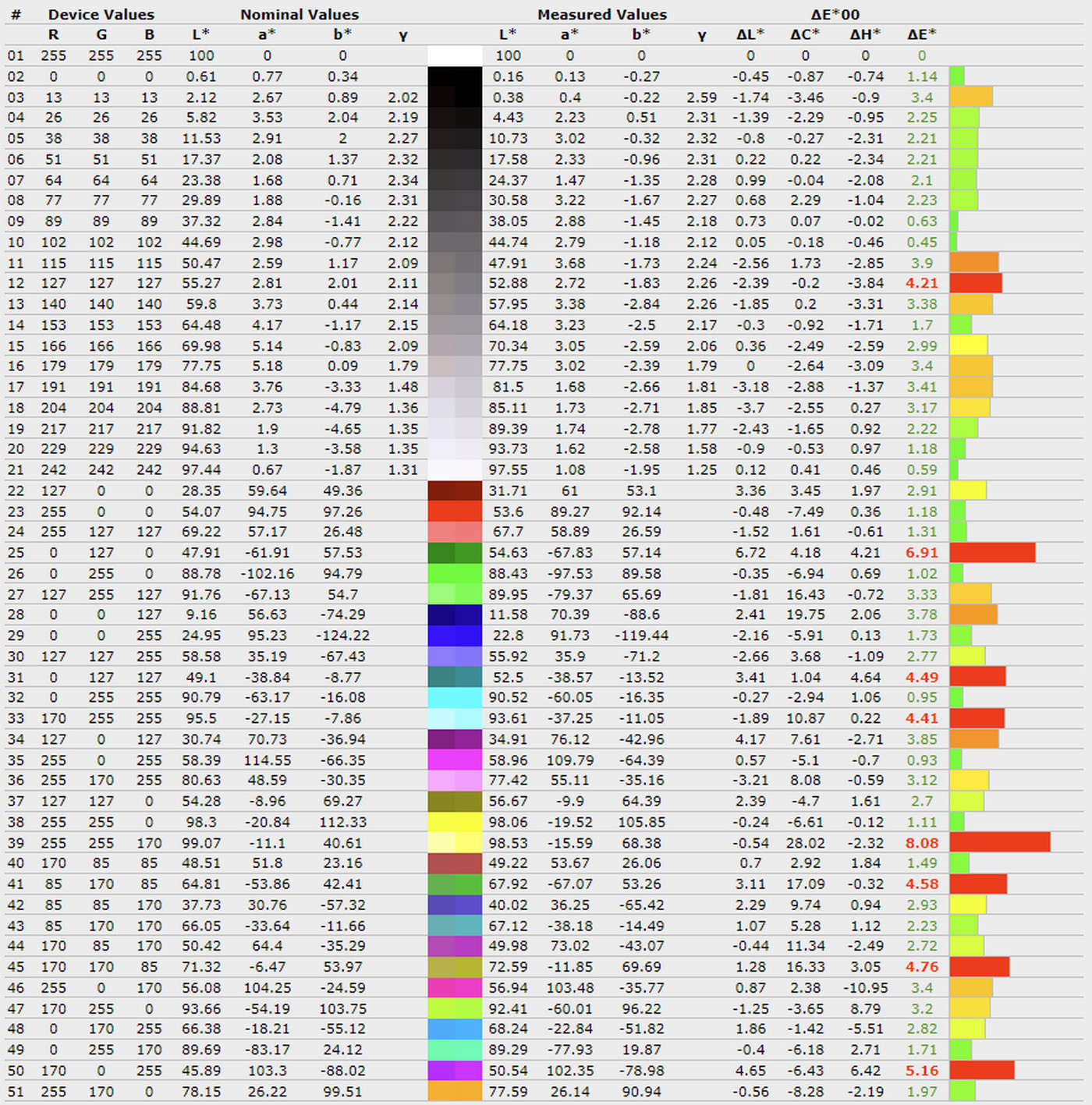
Task: Click the yellow swatch in row 38
Action: (455, 822)
